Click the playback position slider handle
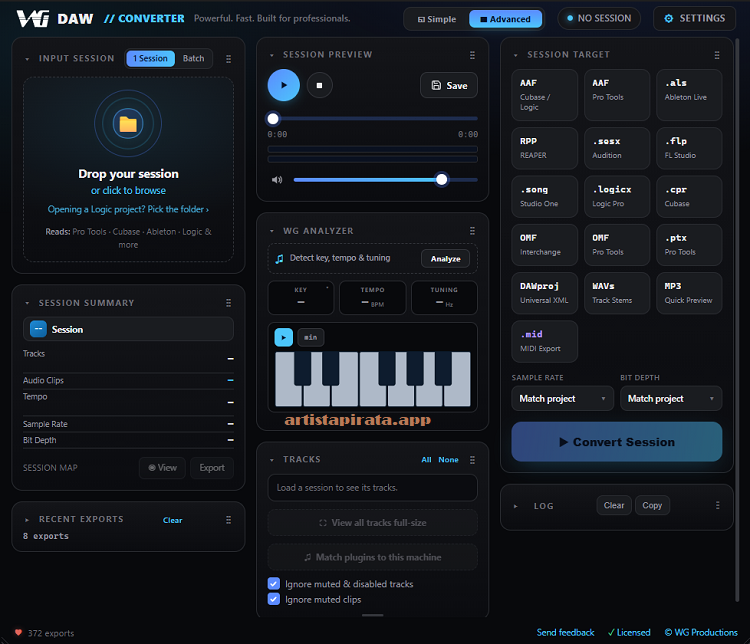 coord(273,119)
